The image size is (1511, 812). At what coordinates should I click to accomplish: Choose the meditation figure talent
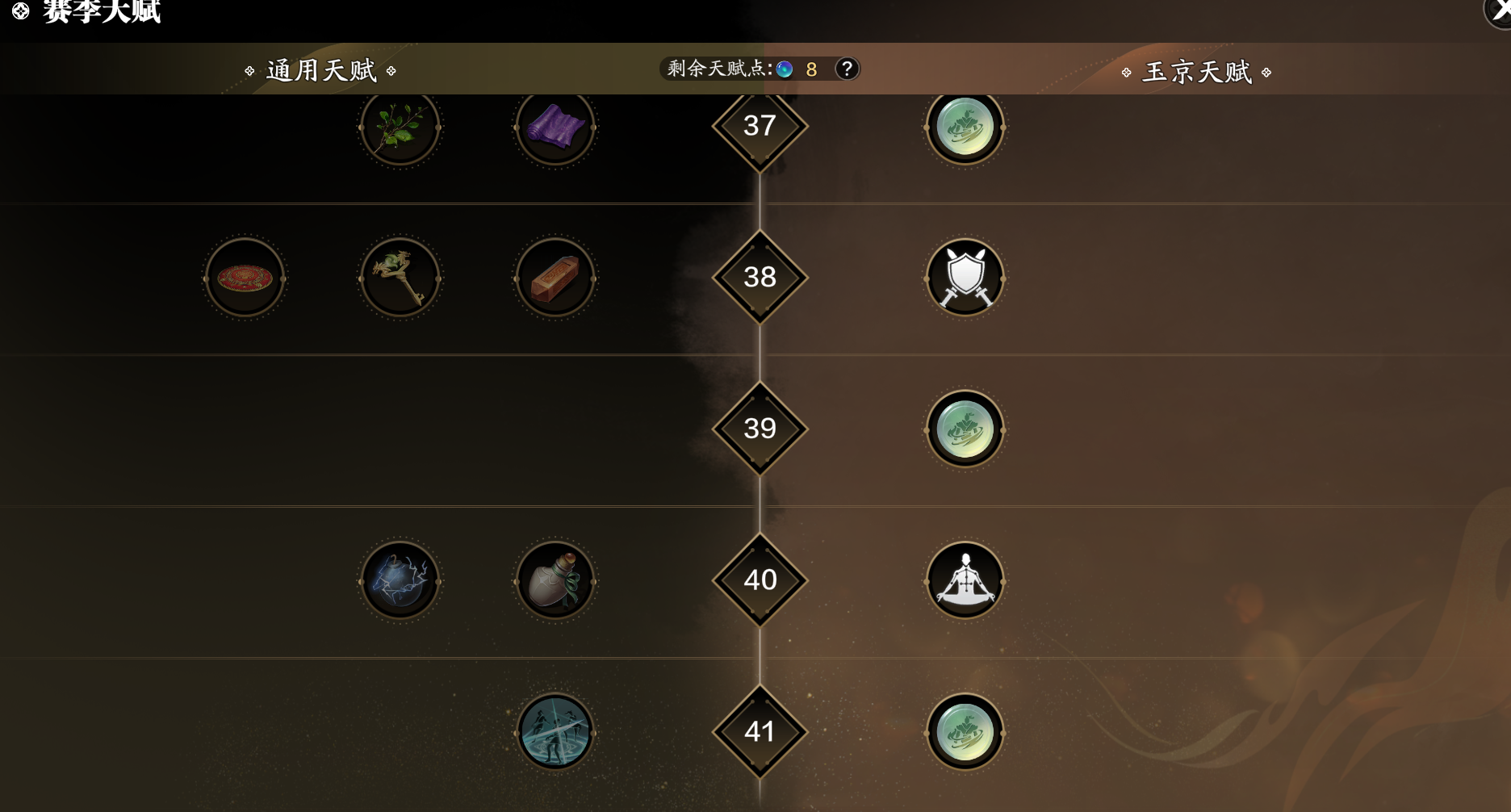pyautogui.click(x=965, y=580)
